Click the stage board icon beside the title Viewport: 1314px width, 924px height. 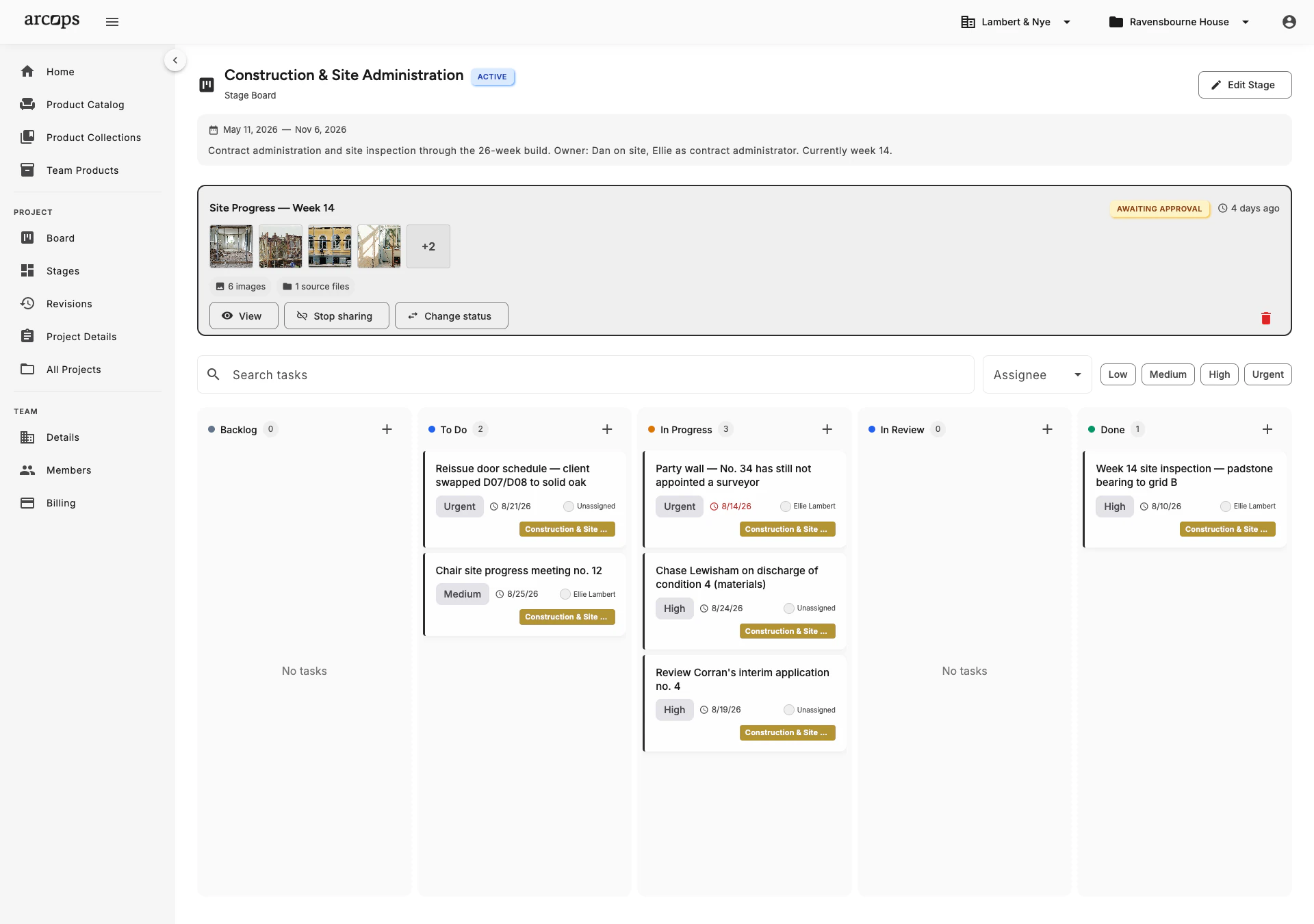207,85
